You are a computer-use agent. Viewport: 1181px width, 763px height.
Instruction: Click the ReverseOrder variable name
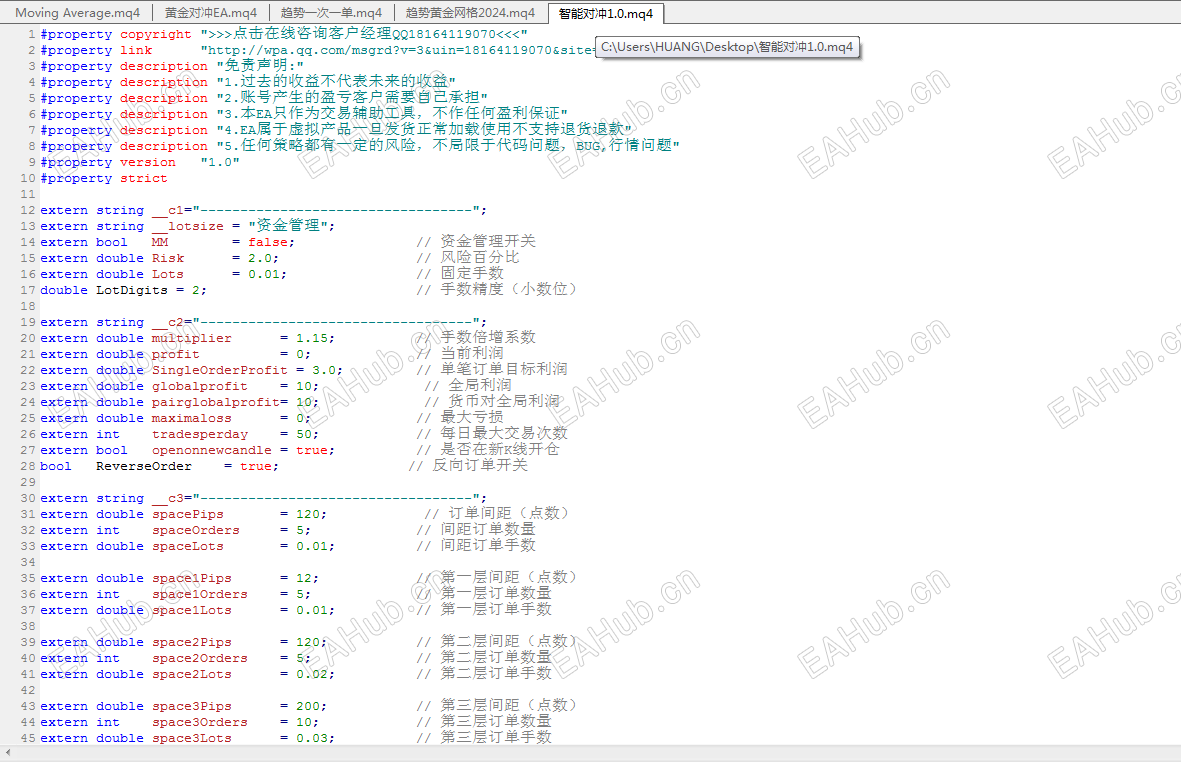coord(144,466)
